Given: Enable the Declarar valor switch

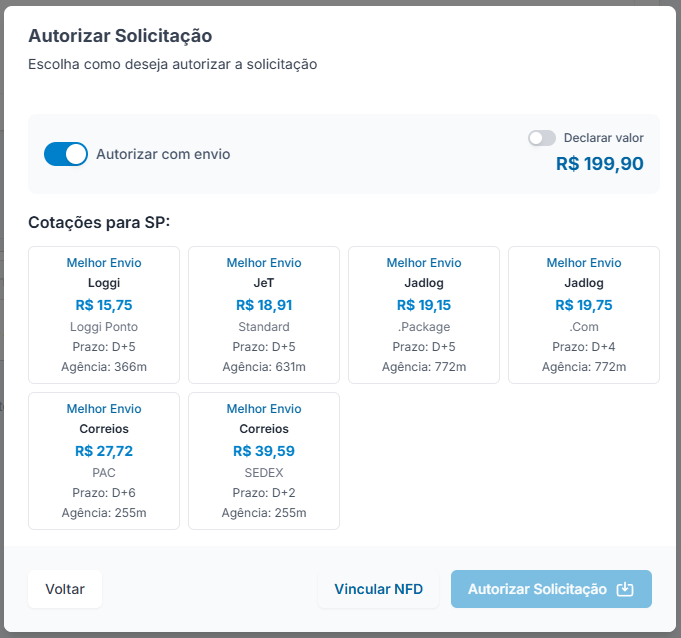Looking at the screenshot, I should 542,138.
